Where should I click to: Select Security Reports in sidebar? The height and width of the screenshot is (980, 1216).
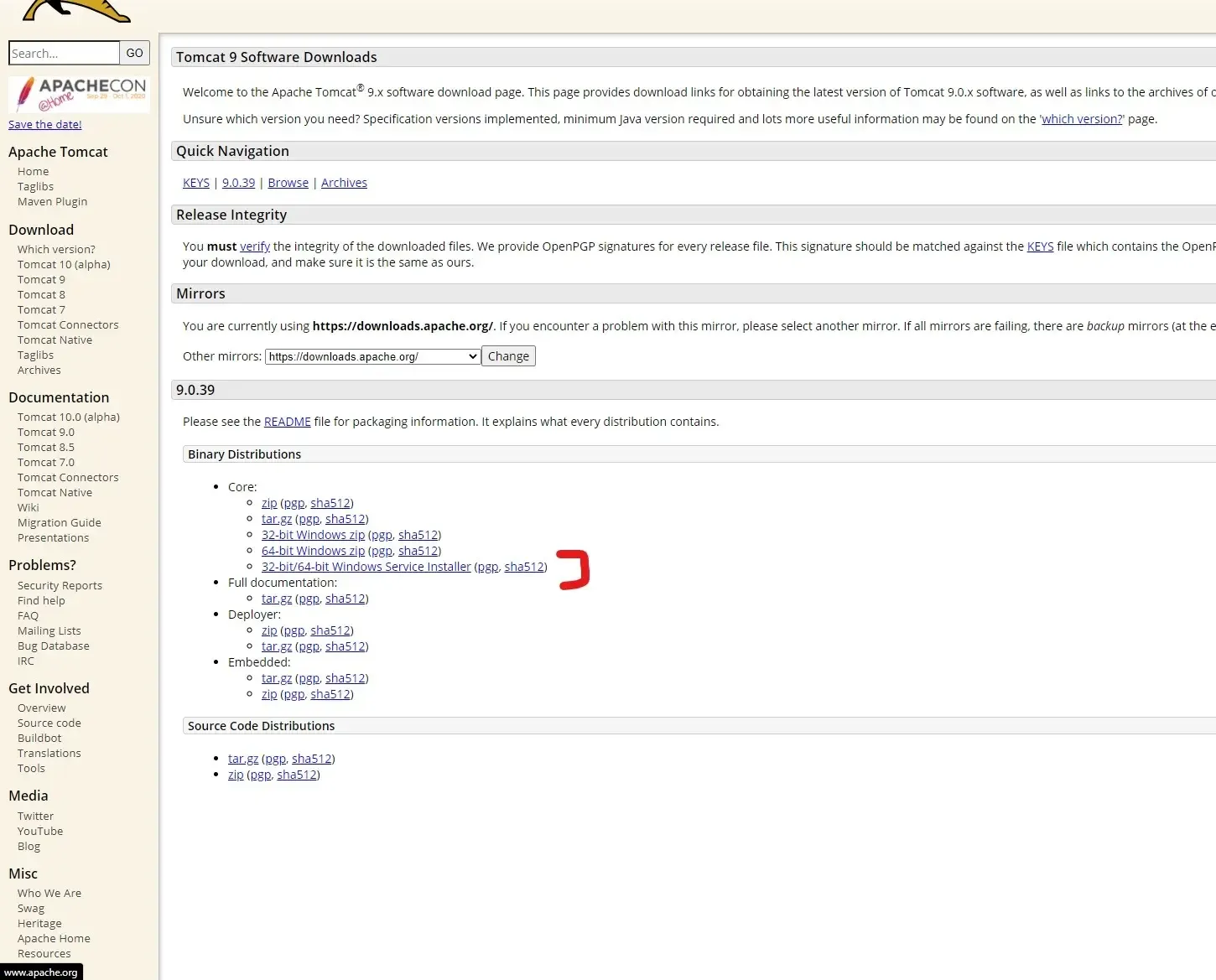[x=60, y=585]
